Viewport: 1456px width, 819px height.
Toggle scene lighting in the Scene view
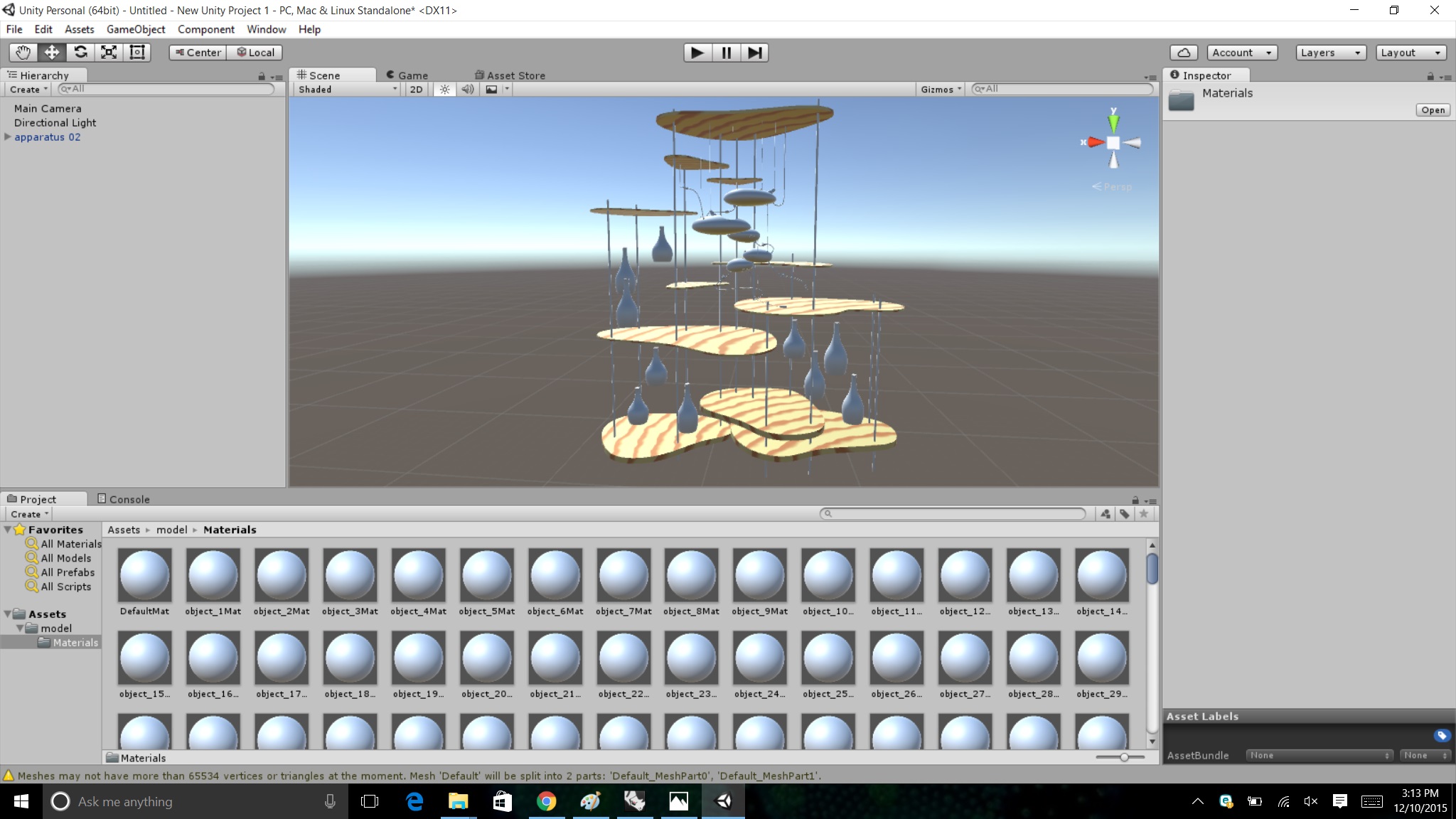coord(444,89)
